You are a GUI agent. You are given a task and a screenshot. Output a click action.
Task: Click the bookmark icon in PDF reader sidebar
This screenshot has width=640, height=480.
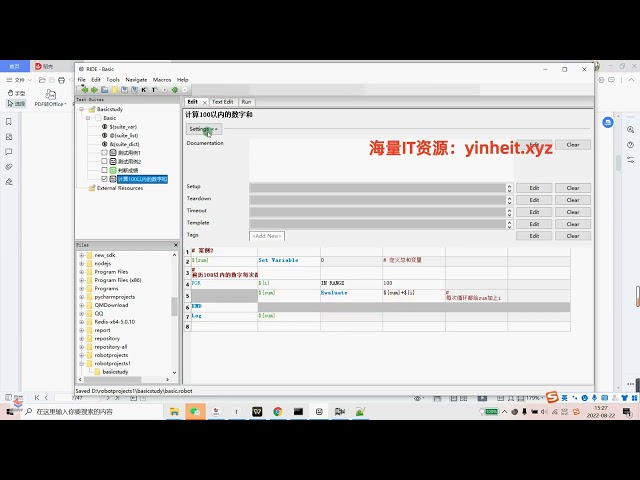[x=9, y=122]
